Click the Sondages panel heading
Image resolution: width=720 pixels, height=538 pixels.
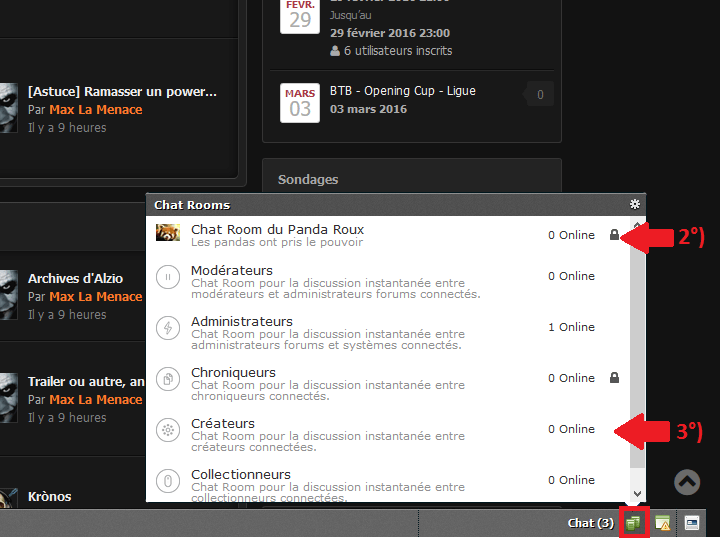pyautogui.click(x=308, y=179)
